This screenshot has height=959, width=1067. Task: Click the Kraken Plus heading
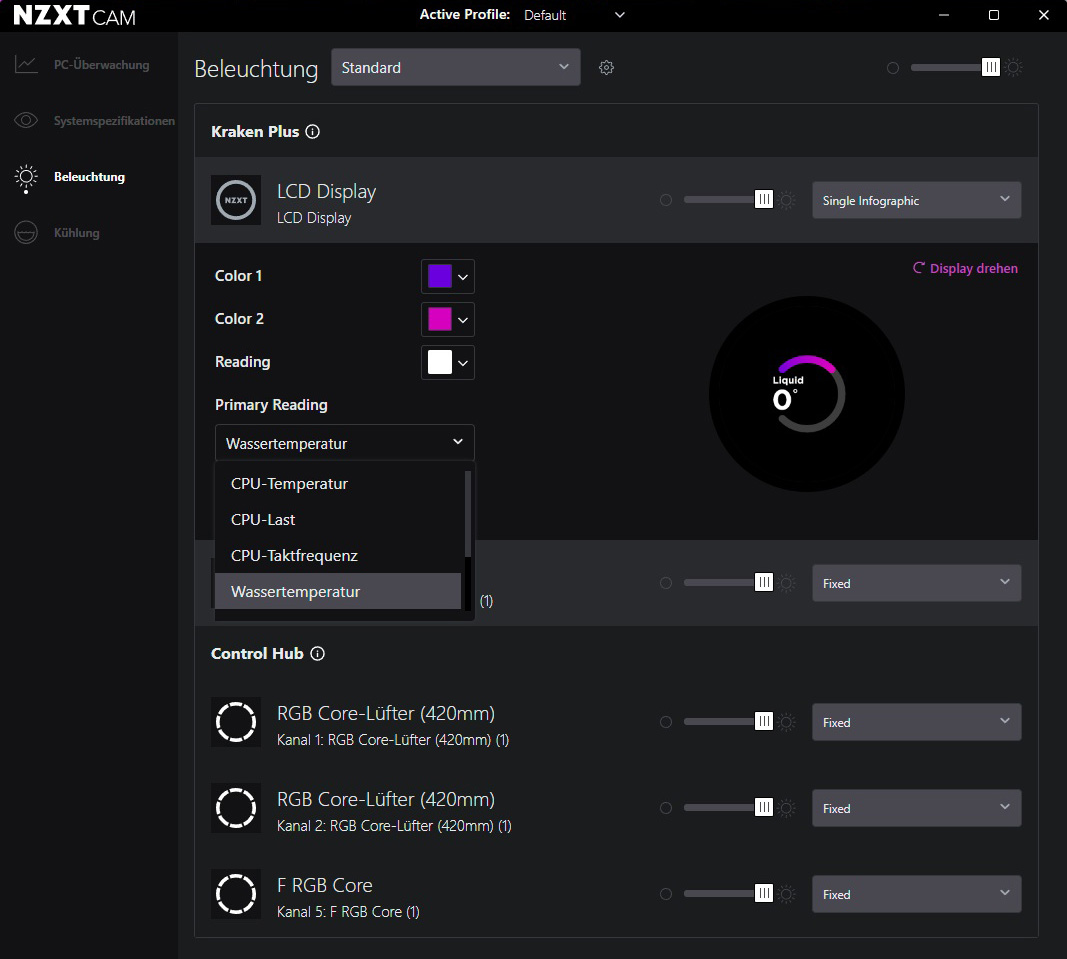[255, 131]
